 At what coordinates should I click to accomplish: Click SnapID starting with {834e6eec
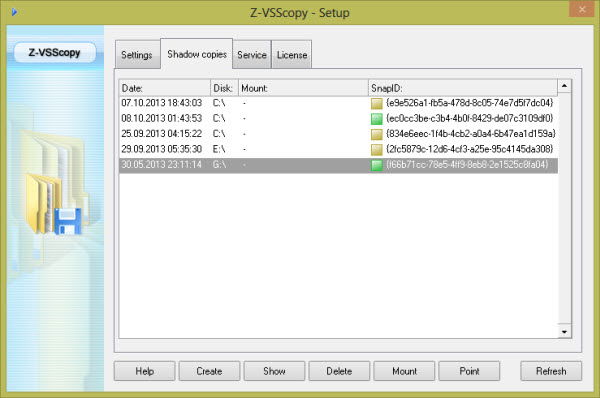coord(471,134)
